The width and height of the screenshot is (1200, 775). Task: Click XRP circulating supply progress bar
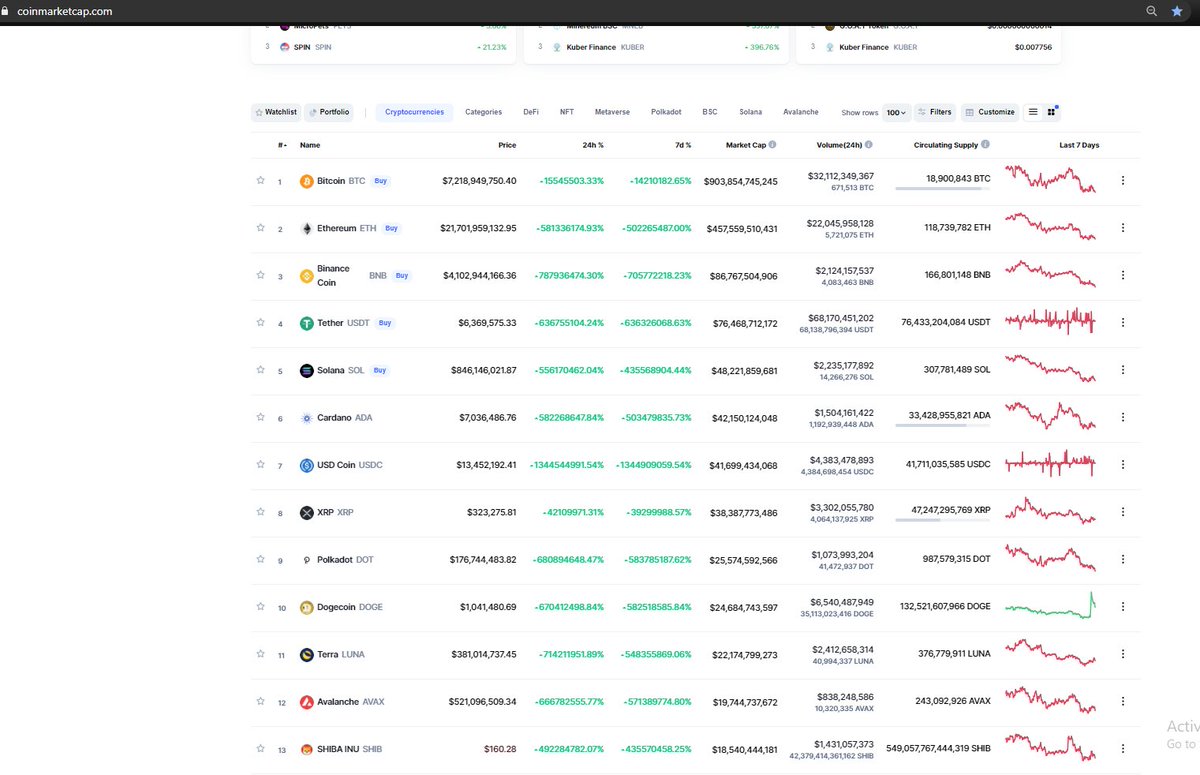coord(943,520)
